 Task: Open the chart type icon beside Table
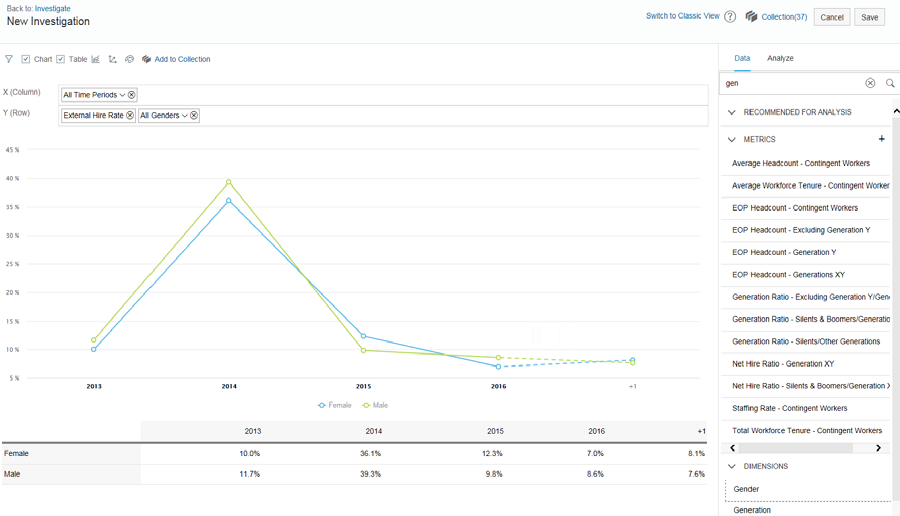(x=96, y=59)
